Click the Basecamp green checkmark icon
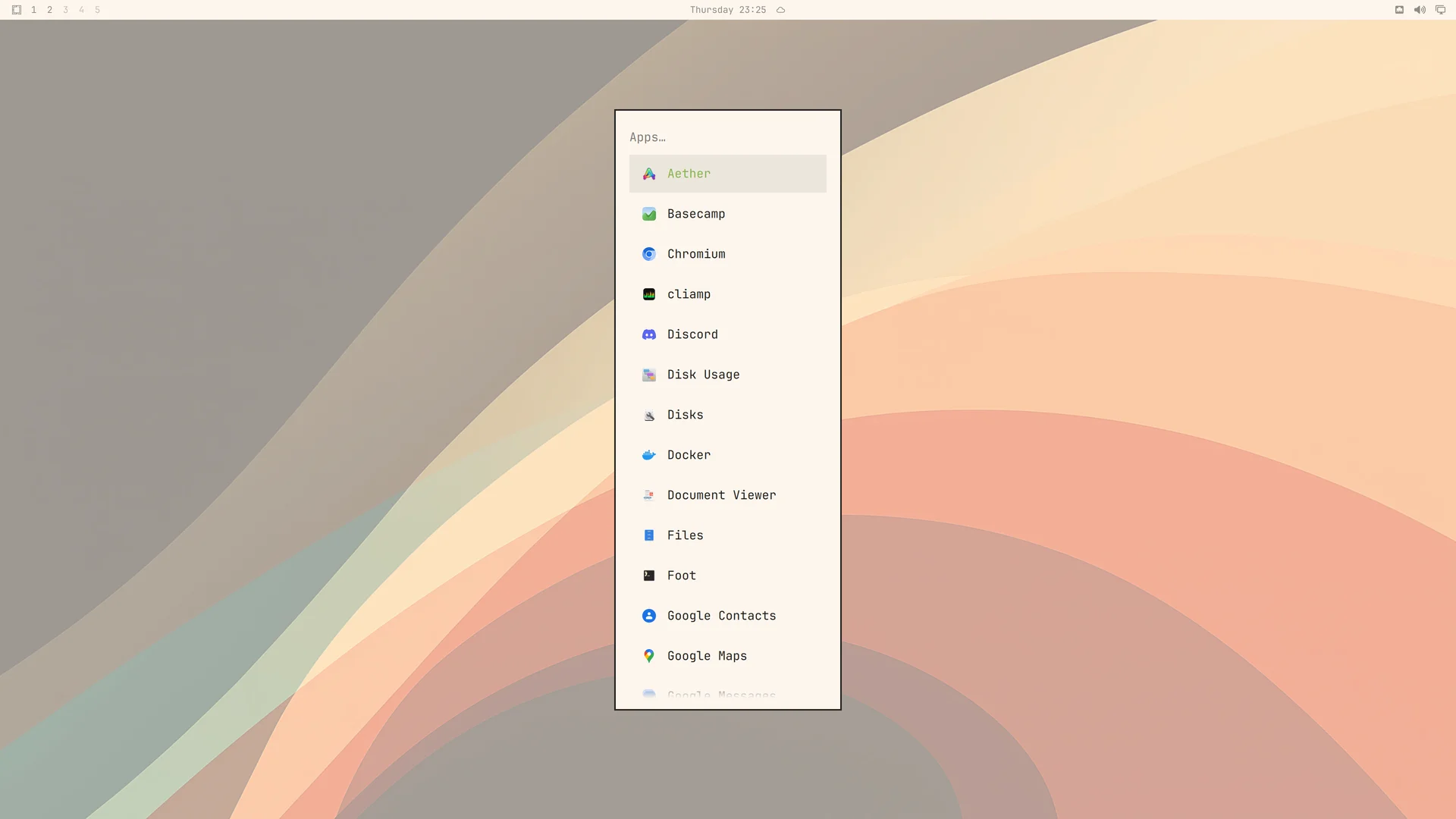This screenshot has height=819, width=1456. point(649,214)
